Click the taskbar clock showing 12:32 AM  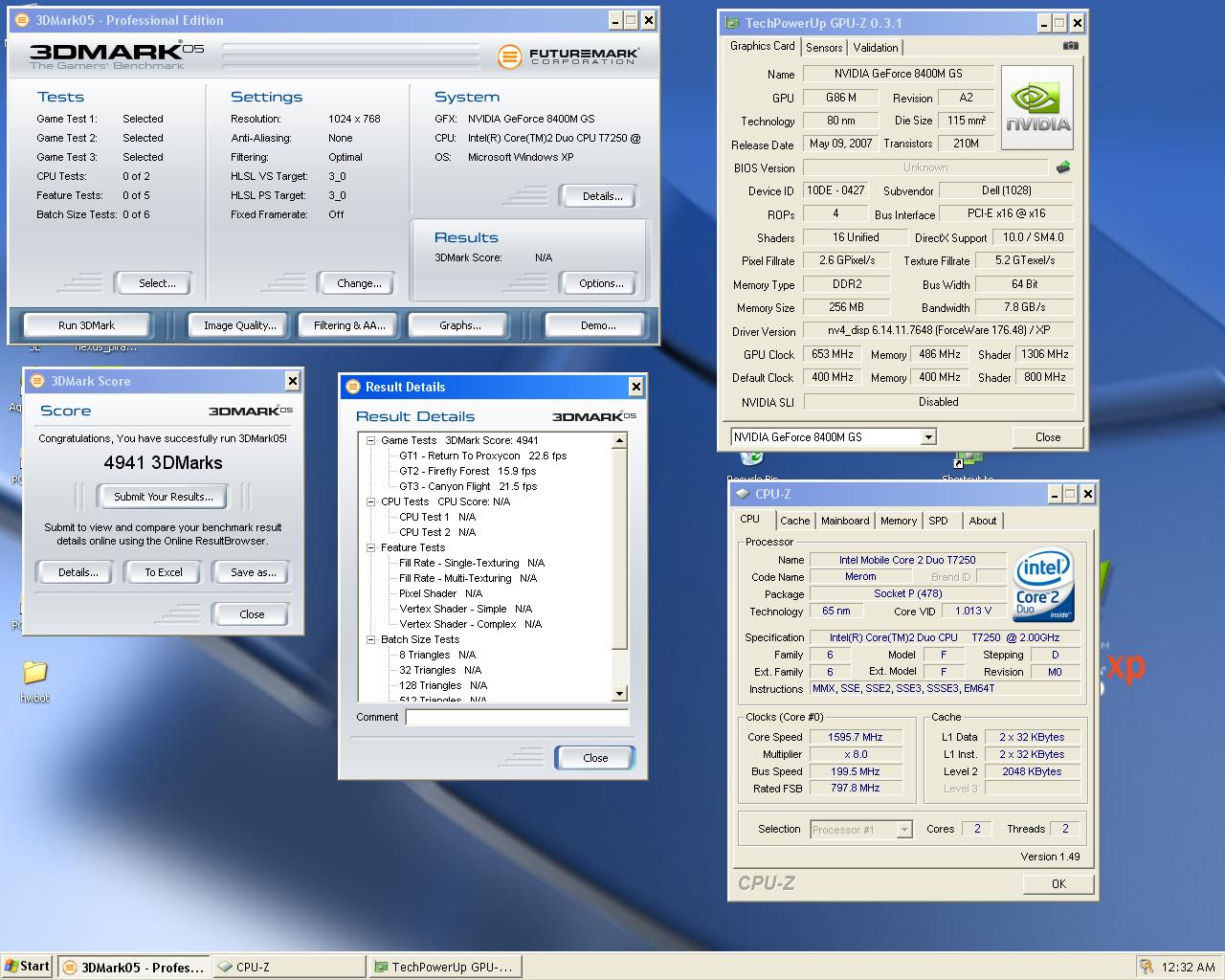(1188, 968)
